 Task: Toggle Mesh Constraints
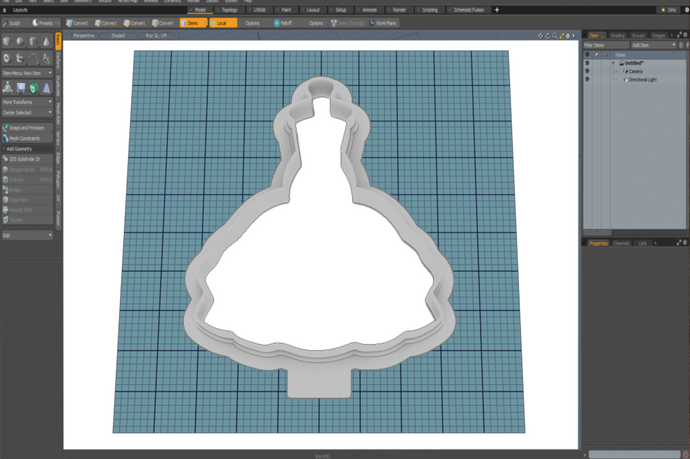[27, 138]
